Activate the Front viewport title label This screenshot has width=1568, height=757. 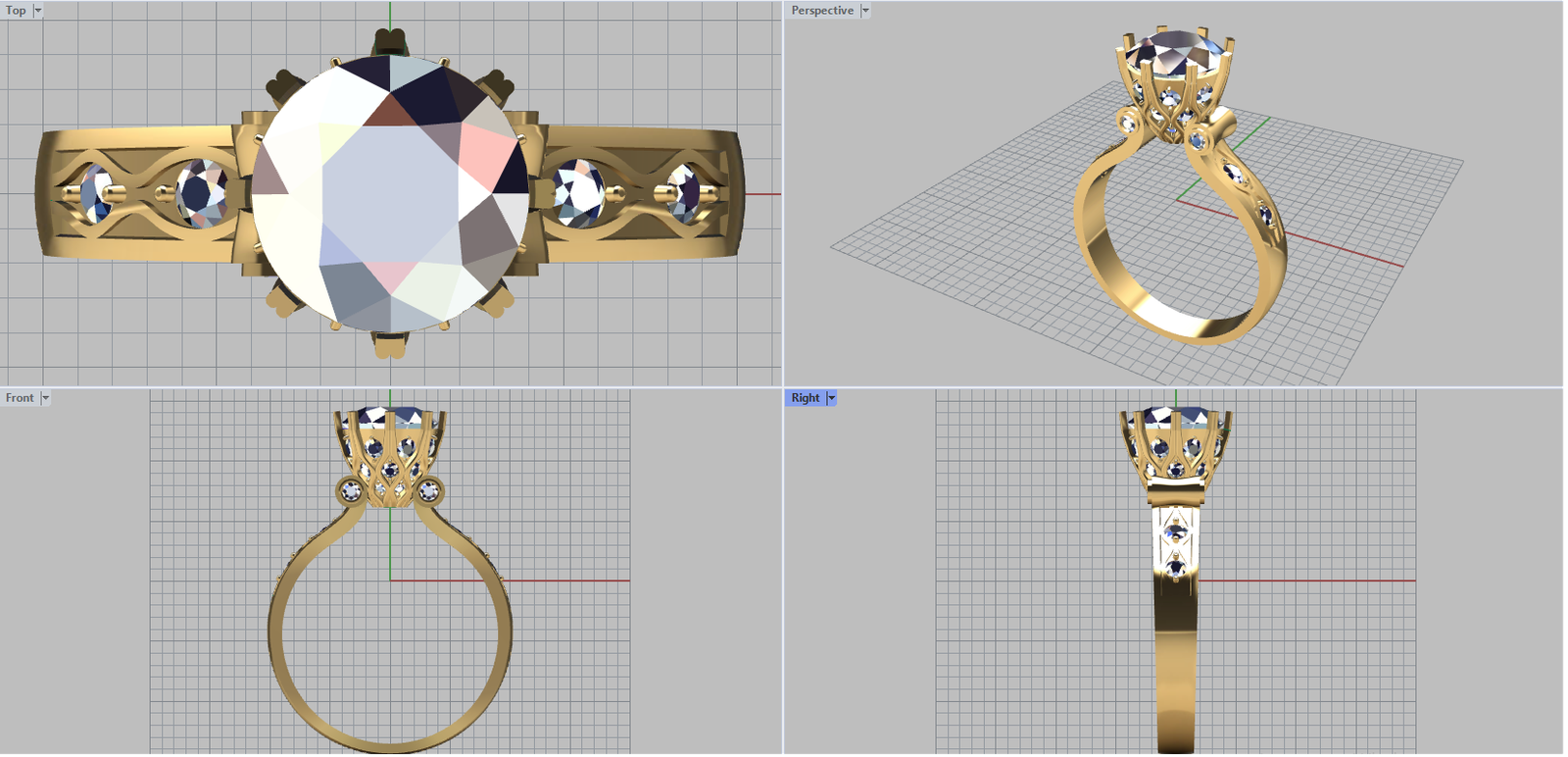pos(19,398)
